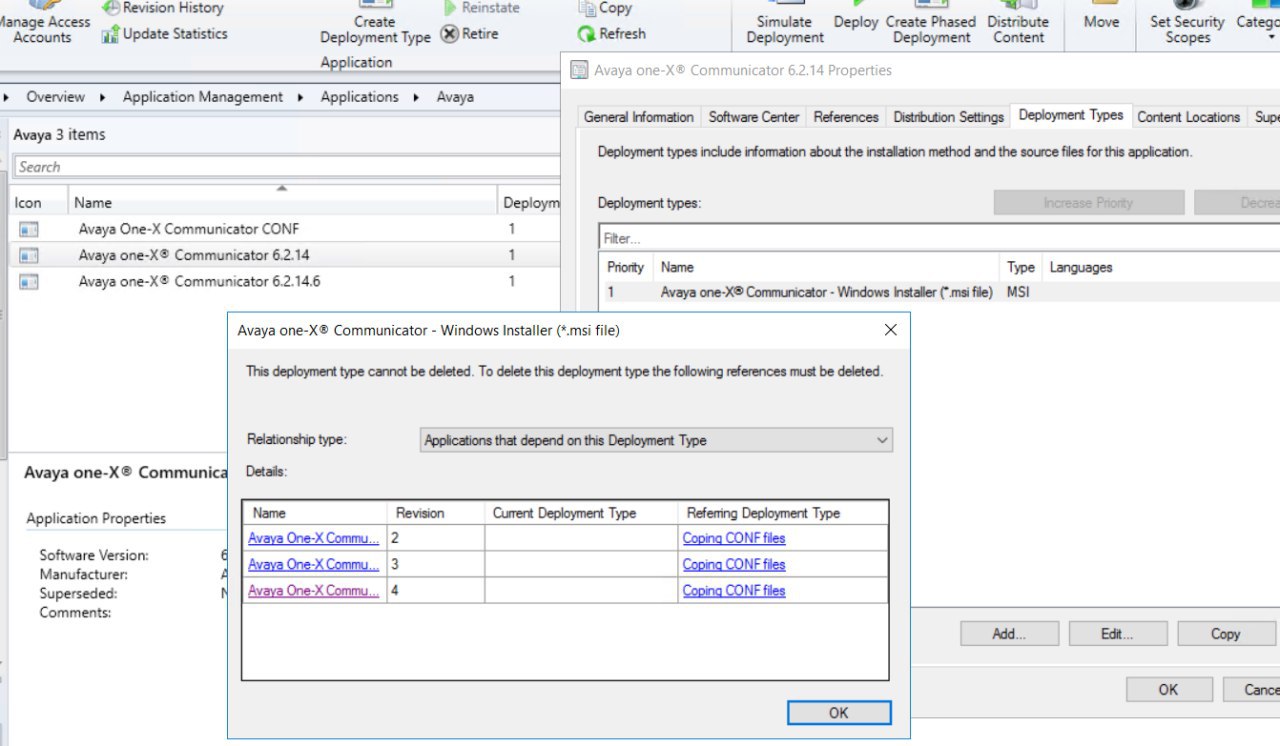Select Avaya One-X Communicator CONF row
1280x746 pixels.
285,229
